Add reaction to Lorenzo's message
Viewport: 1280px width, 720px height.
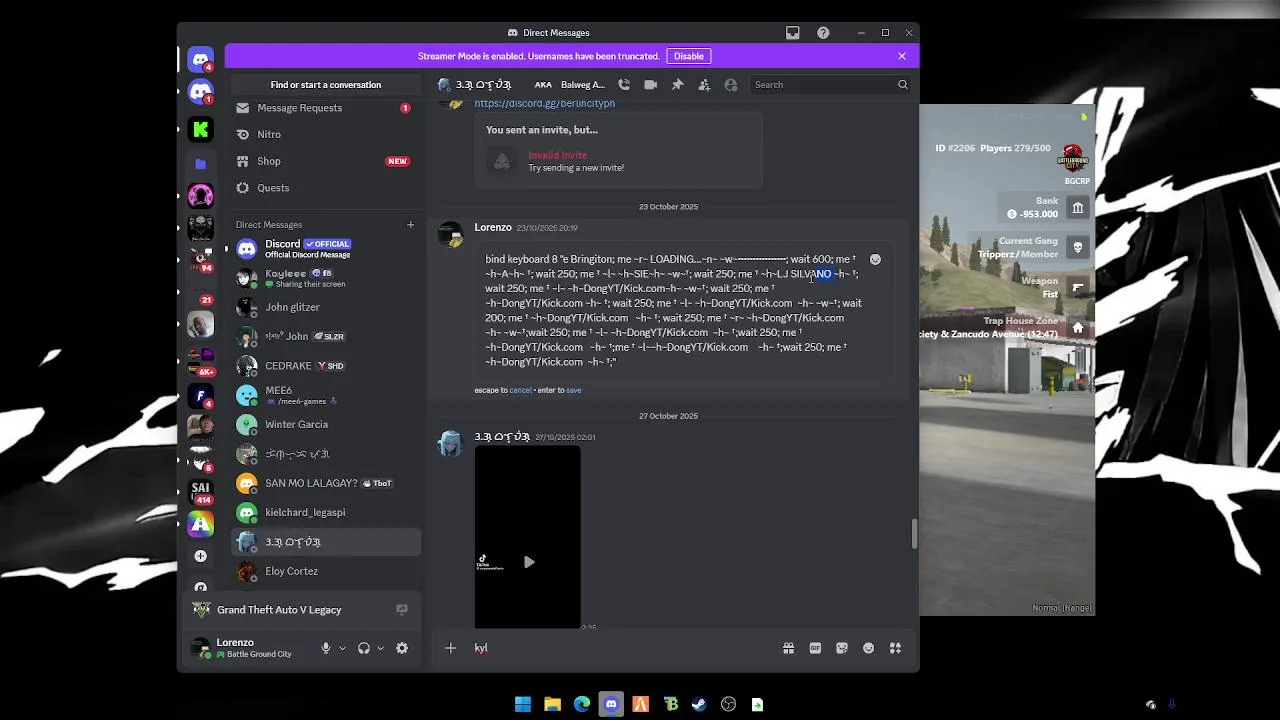(875, 259)
